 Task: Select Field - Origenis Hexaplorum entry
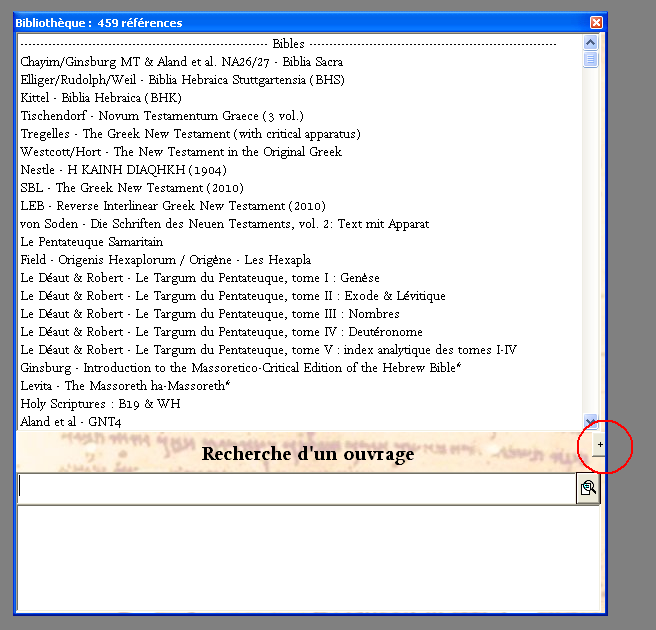pos(166,260)
